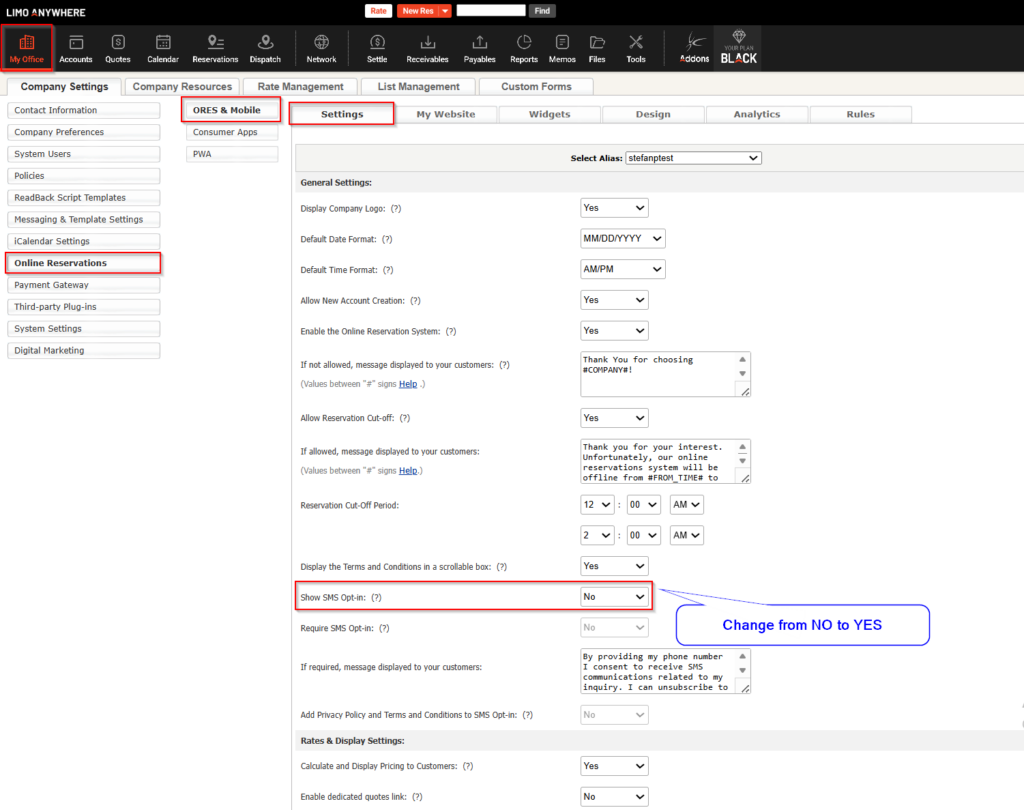The image size is (1024, 810).
Task: Open the Tools icon
Action: 636,48
